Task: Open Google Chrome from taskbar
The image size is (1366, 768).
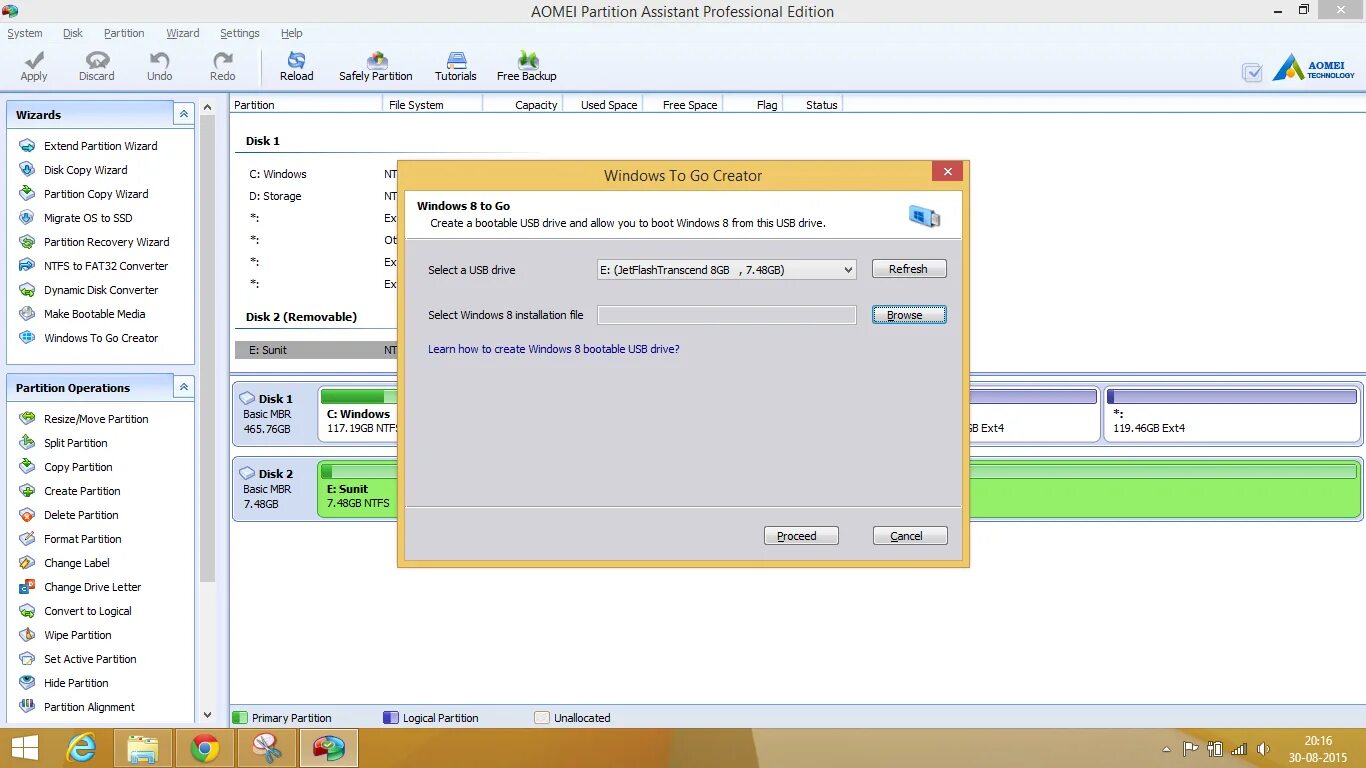Action: [x=205, y=748]
